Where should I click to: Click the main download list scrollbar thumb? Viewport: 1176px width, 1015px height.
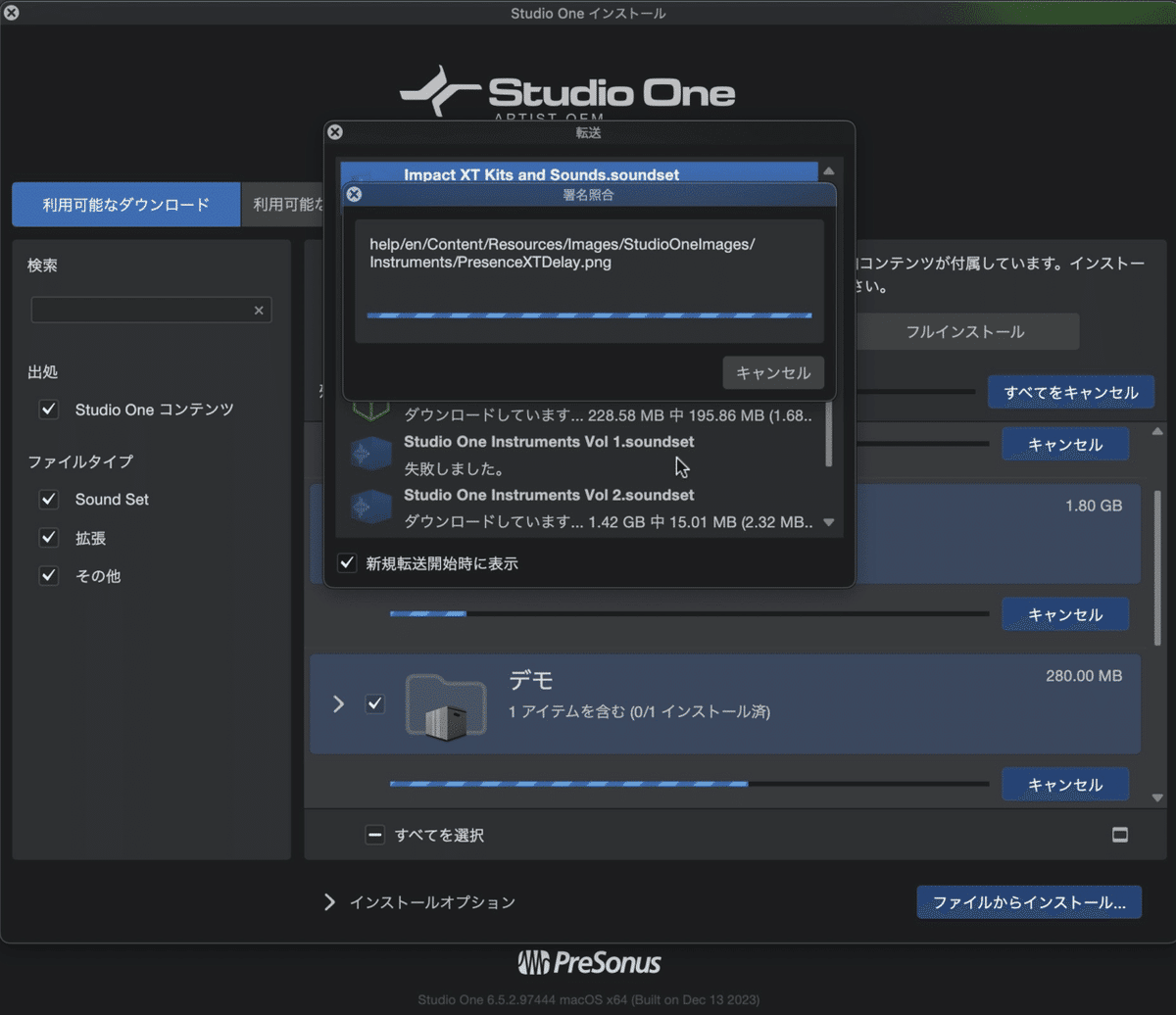pyautogui.click(x=1157, y=568)
